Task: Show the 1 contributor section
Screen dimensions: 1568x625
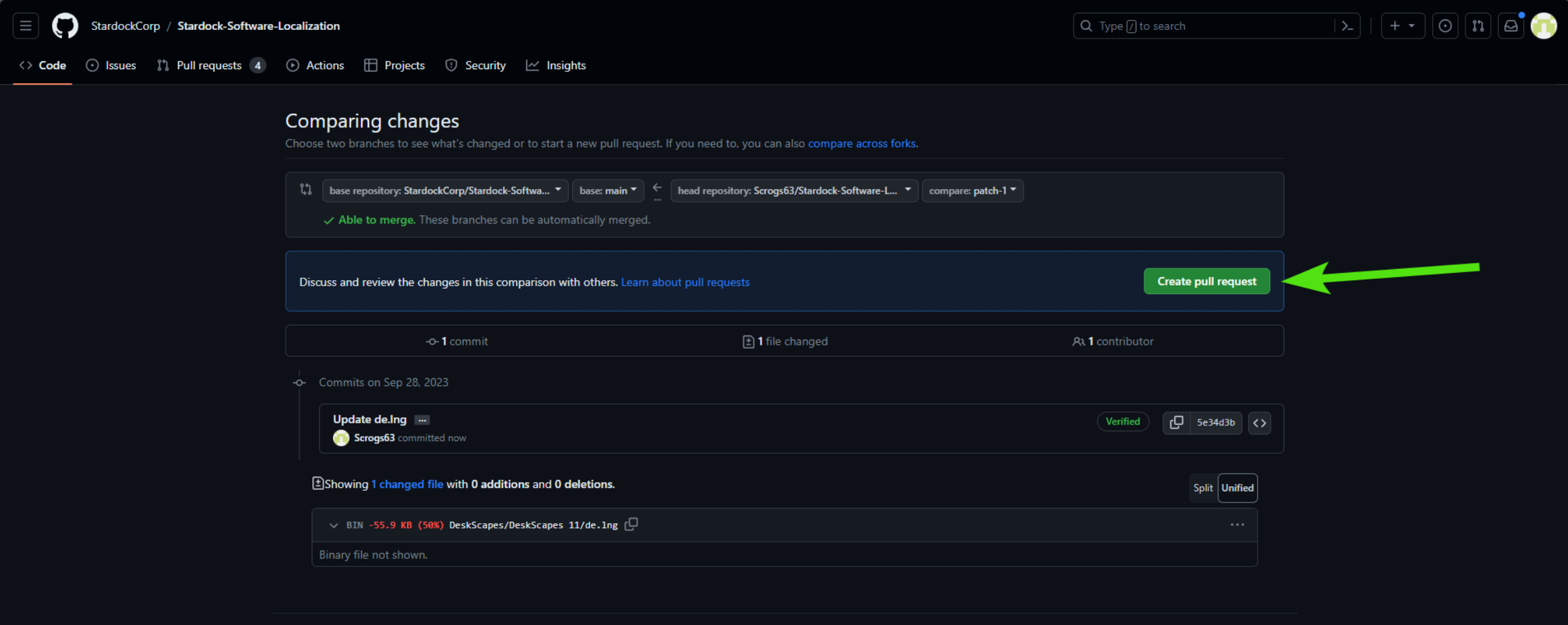Action: 1112,341
